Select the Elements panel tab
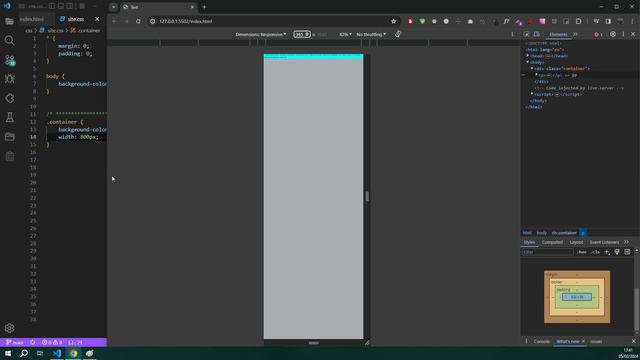Screen dimensions: 640x360 [x=558, y=34]
